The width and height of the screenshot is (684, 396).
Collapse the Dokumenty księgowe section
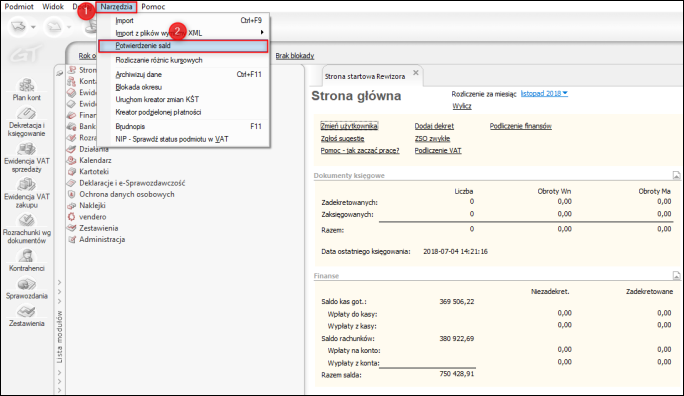pos(676,175)
